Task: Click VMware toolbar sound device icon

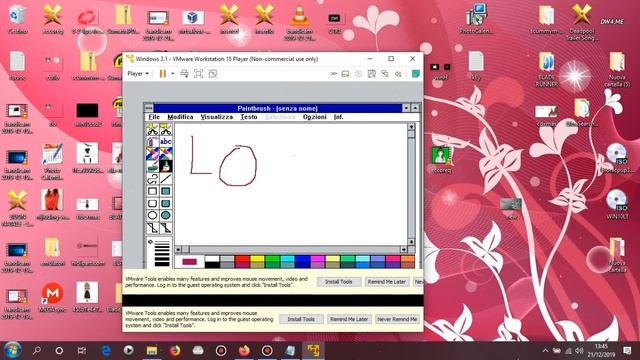Action: 398,73
